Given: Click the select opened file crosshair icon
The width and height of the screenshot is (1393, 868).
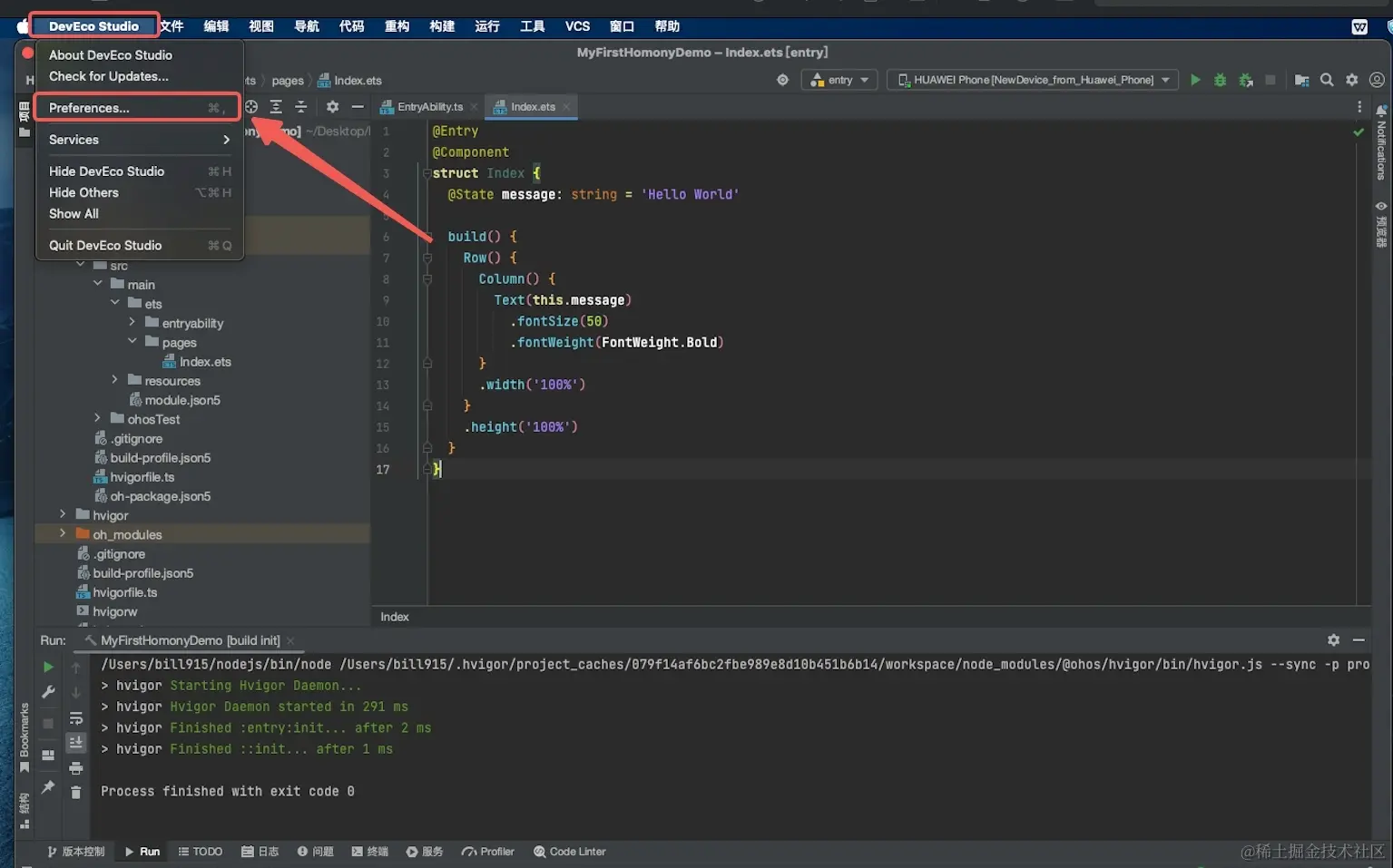Looking at the screenshot, I should [x=251, y=107].
